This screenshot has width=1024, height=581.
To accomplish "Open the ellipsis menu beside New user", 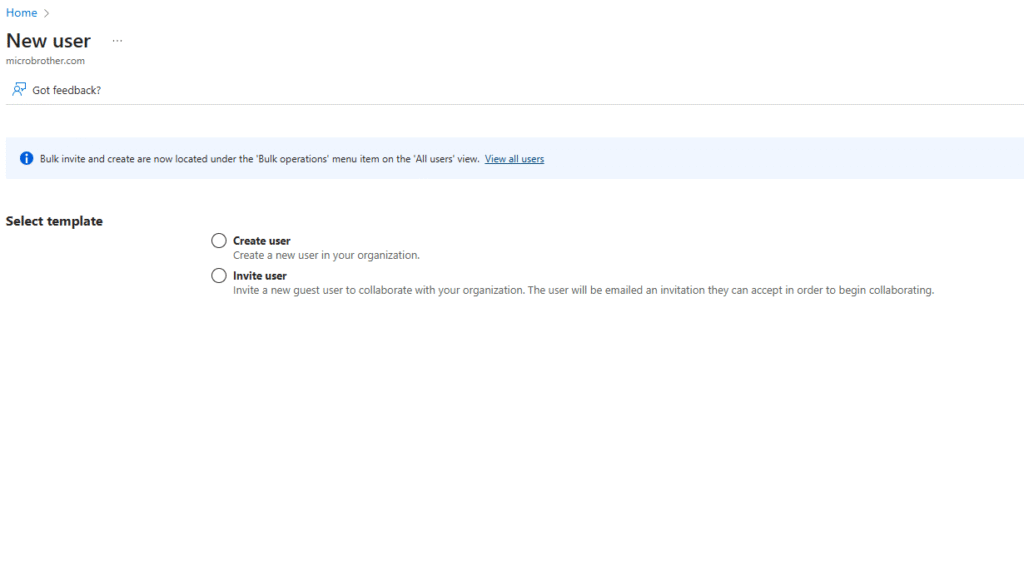I will (117, 41).
